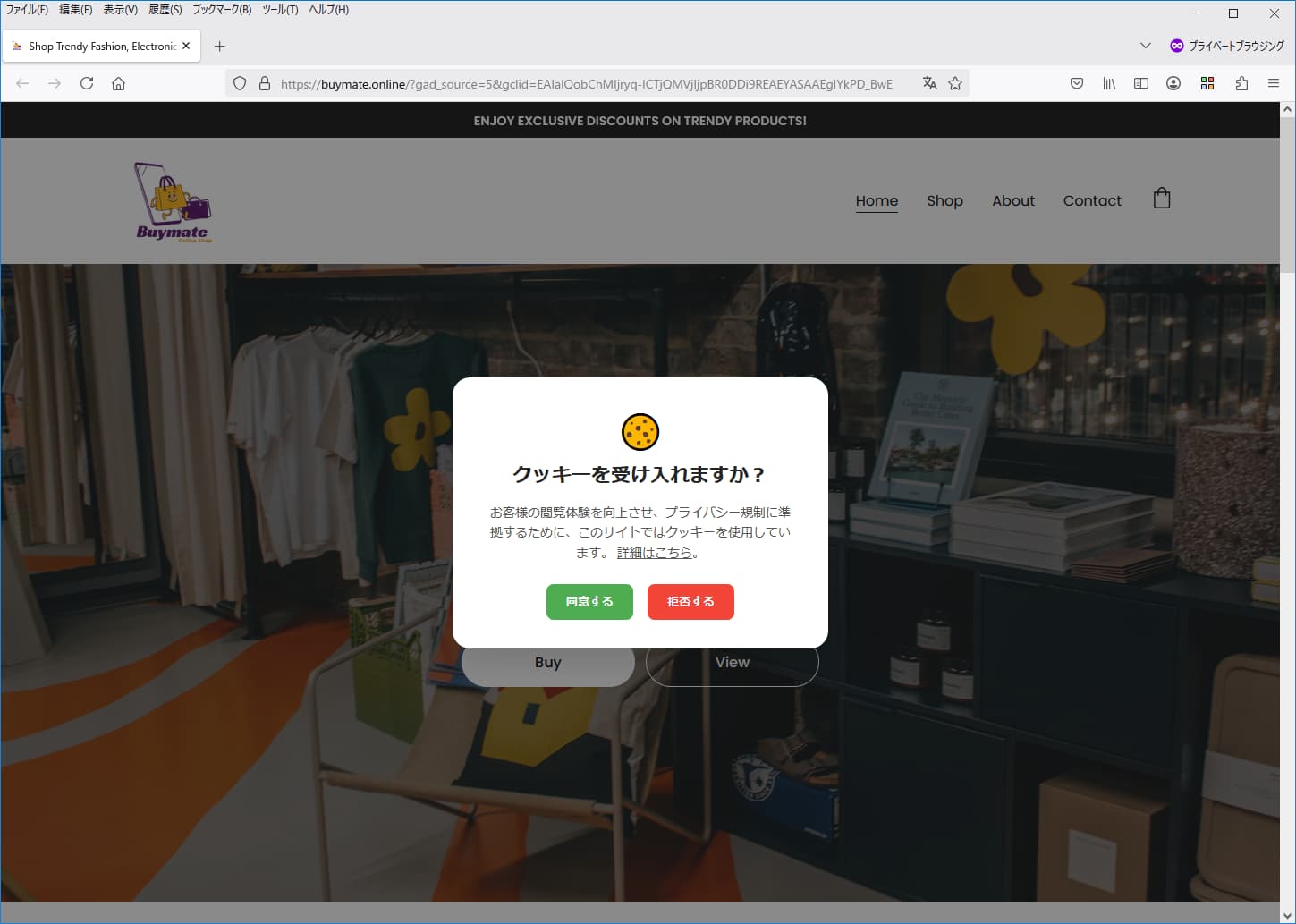Click the URL address field
The height and width of the screenshot is (924, 1296).
(x=586, y=83)
